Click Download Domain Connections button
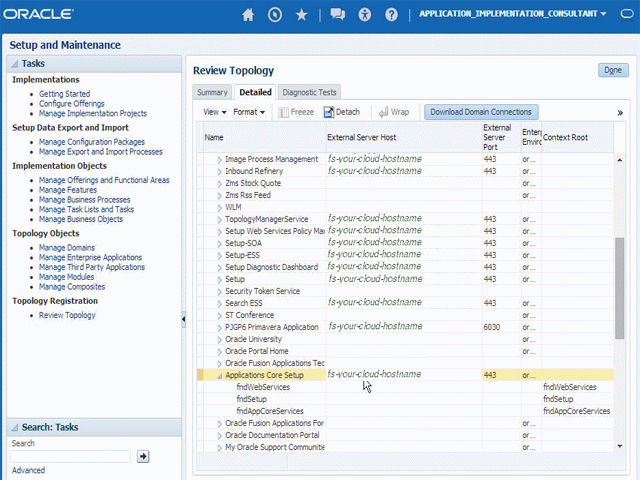This screenshot has width=640, height=480. pos(481,112)
